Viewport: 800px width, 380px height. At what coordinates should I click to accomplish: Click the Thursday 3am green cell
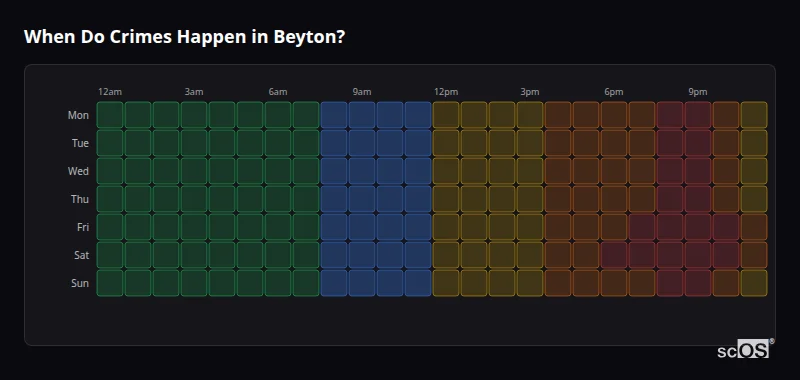[194, 199]
